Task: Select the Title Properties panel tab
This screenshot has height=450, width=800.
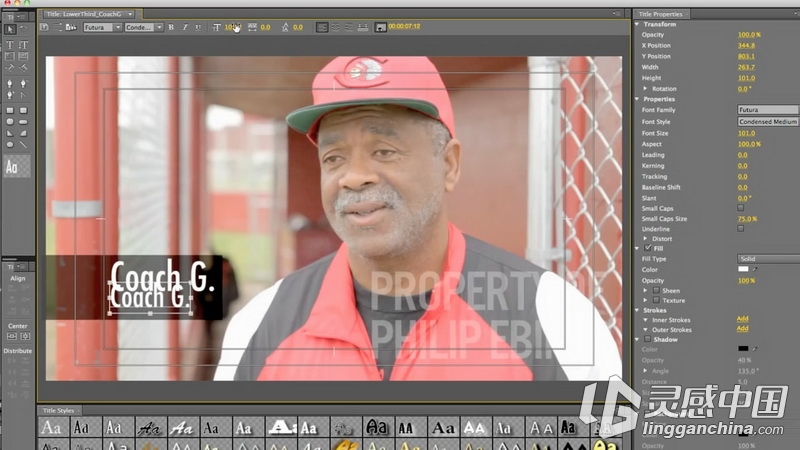Action: point(660,14)
